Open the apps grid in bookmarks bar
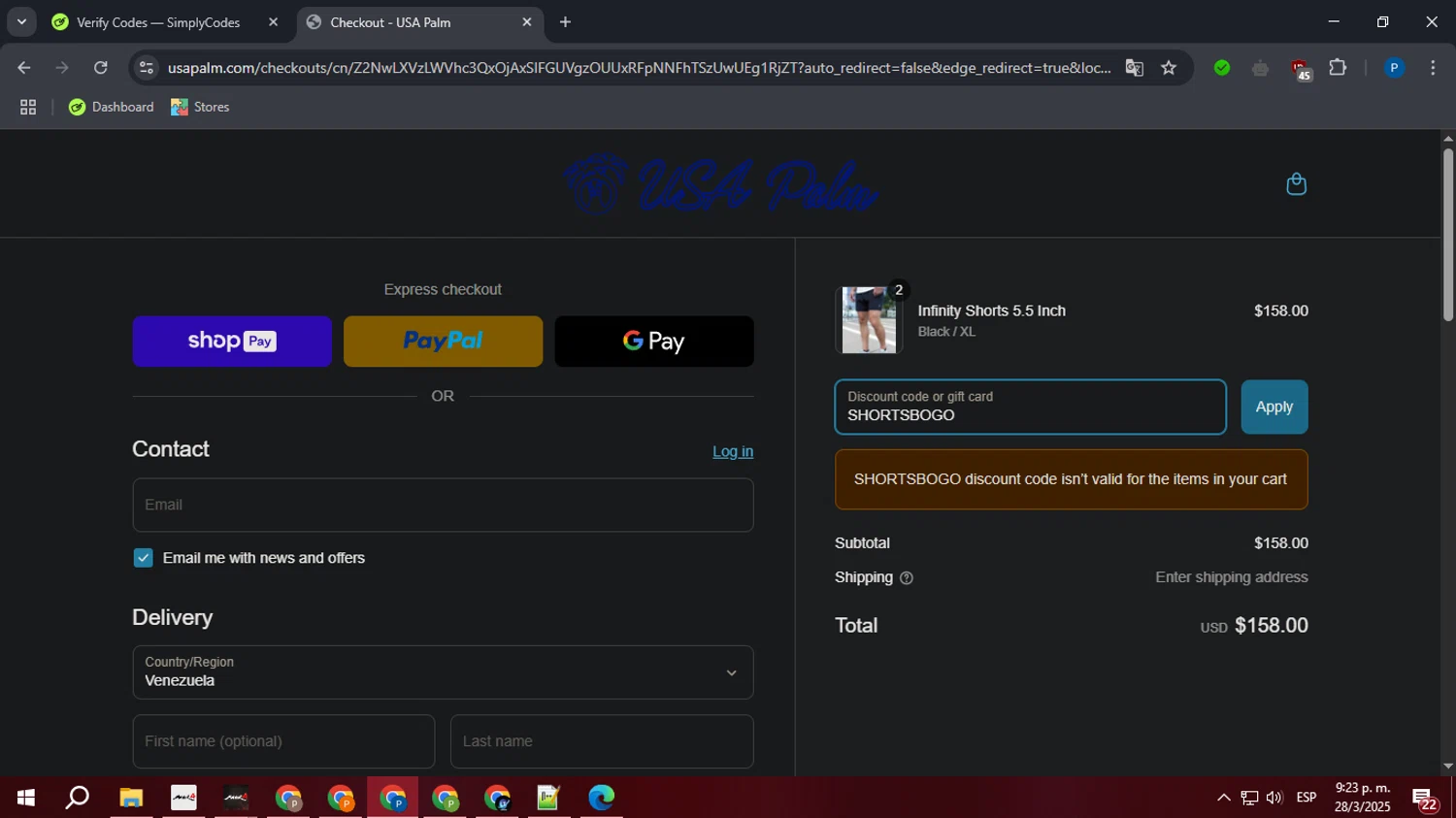Image resolution: width=1456 pixels, height=818 pixels. (28, 108)
